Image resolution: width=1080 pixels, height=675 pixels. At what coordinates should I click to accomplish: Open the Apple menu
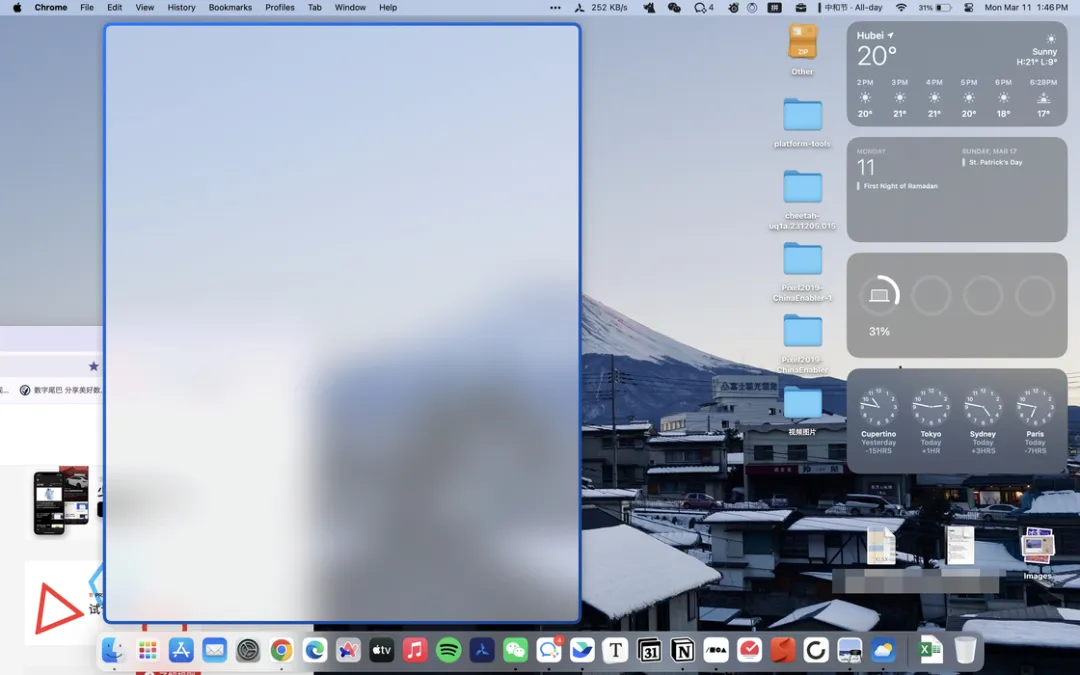click(x=17, y=8)
